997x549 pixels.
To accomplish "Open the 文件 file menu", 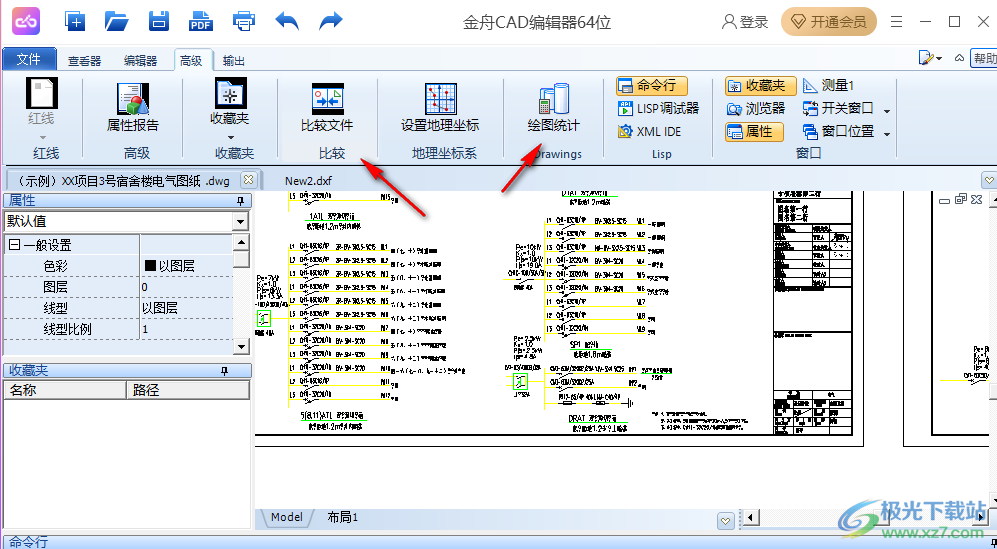I will [29, 59].
